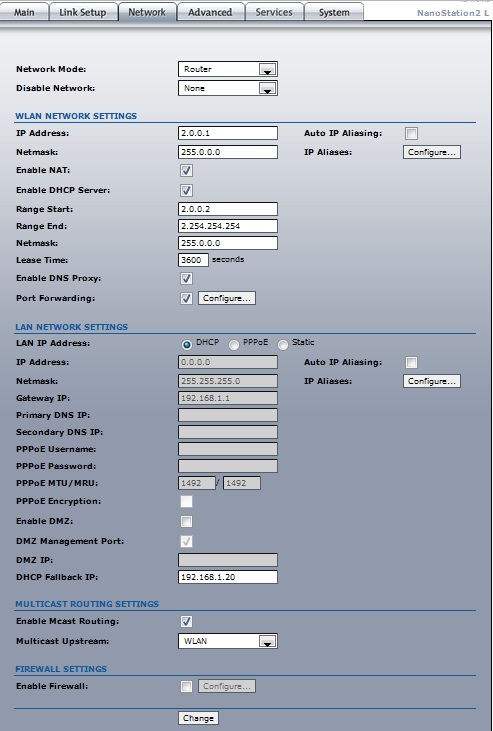493x731 pixels.
Task: Click the Secondary DNS IP field
Action: [x=228, y=432]
